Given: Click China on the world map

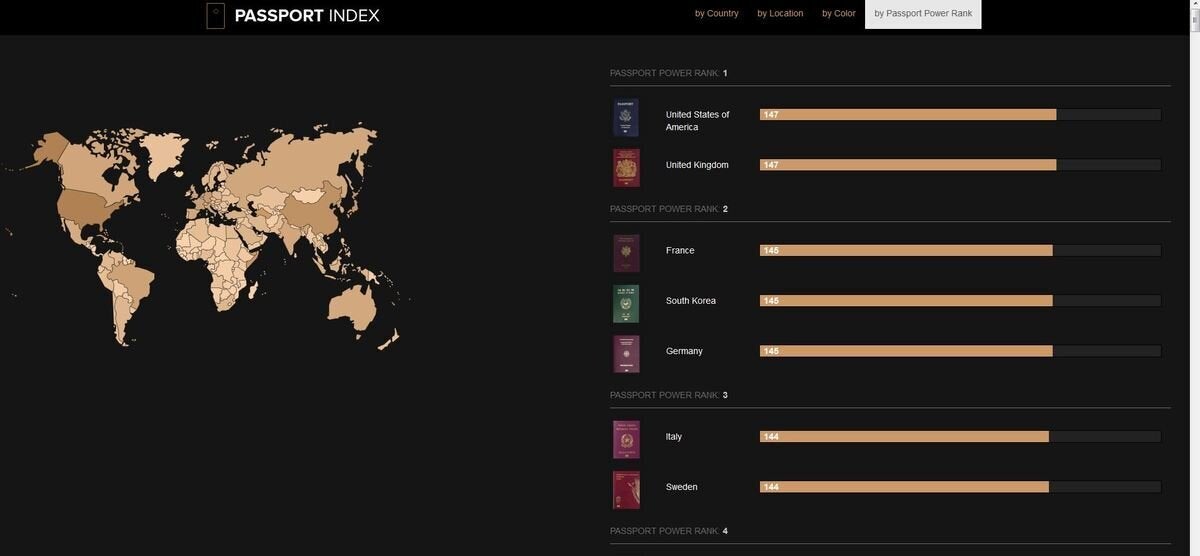Looking at the screenshot, I should point(315,212).
